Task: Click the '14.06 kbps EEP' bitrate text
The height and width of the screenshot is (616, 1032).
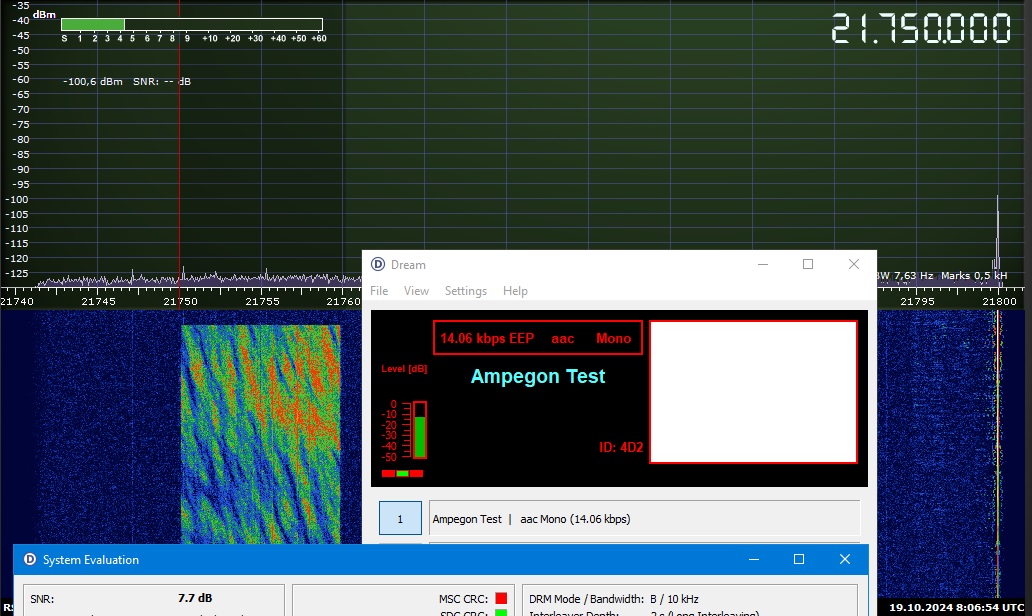Action: (487, 338)
